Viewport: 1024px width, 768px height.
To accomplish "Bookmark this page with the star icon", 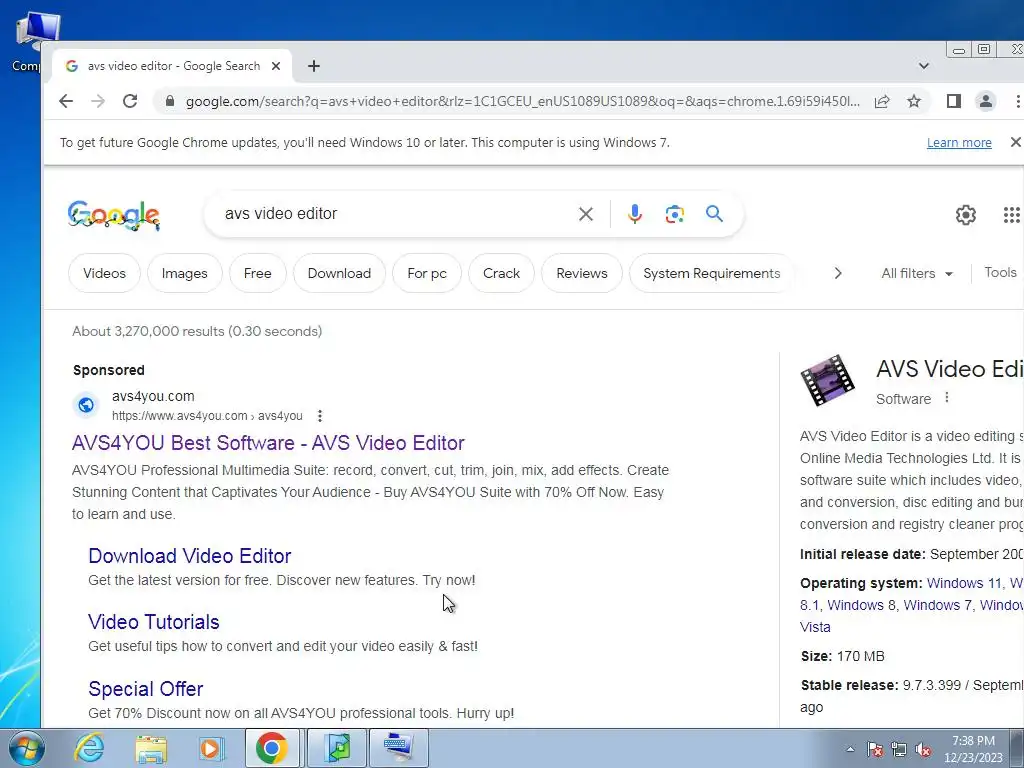I will (x=914, y=101).
